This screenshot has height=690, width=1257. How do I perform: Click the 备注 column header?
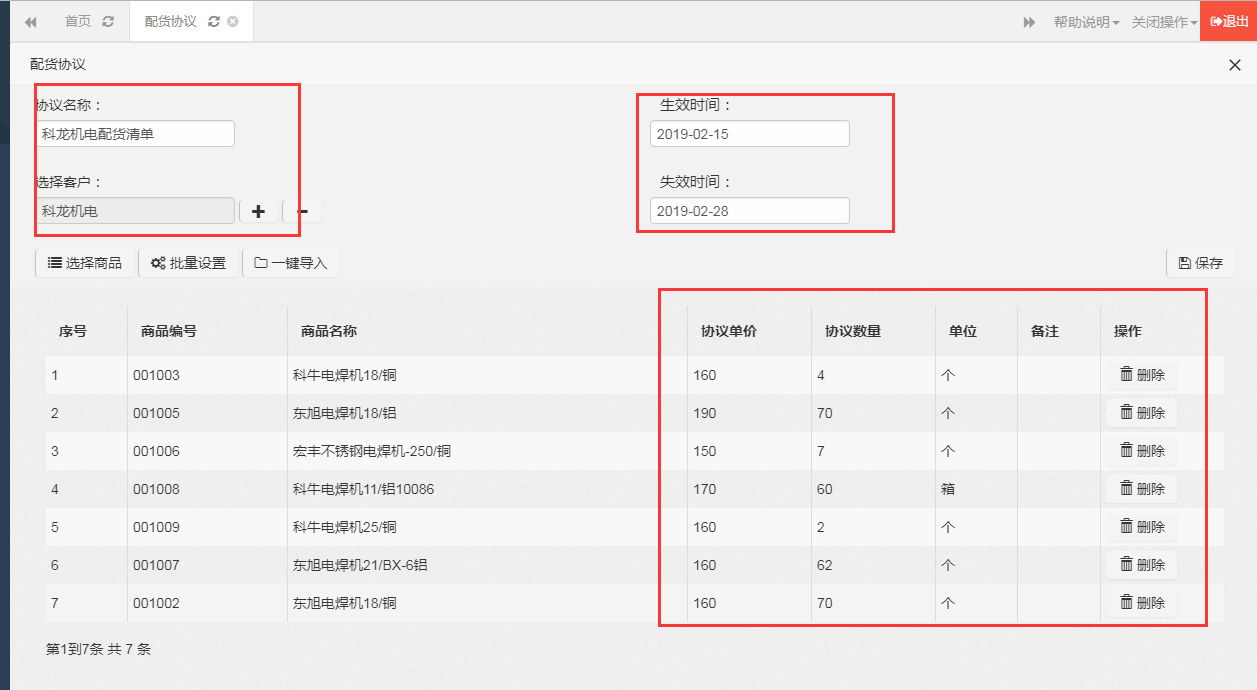[1045, 331]
